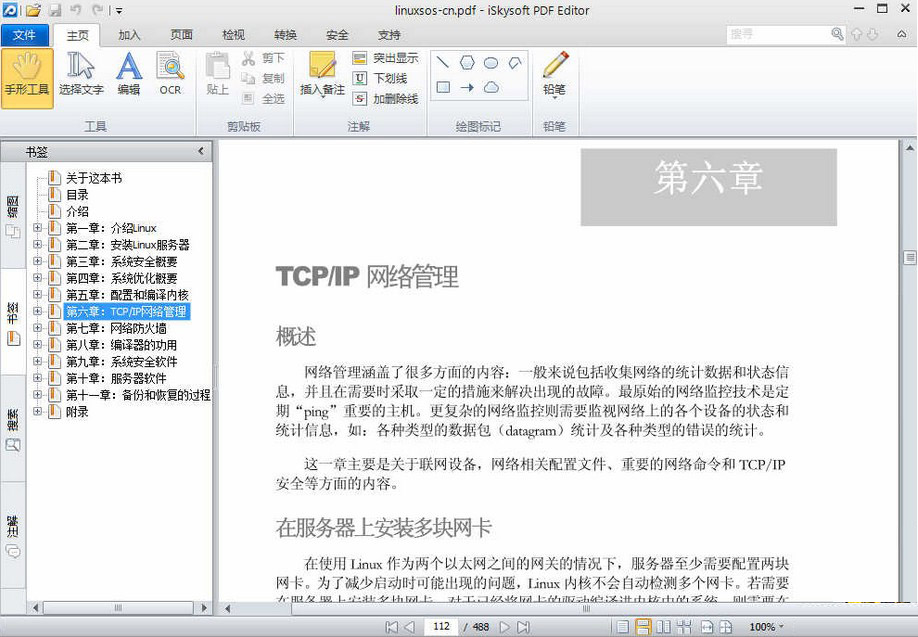Expand the 第一章：介绍Linux bookmark
The image size is (918, 637).
click(x=37, y=228)
